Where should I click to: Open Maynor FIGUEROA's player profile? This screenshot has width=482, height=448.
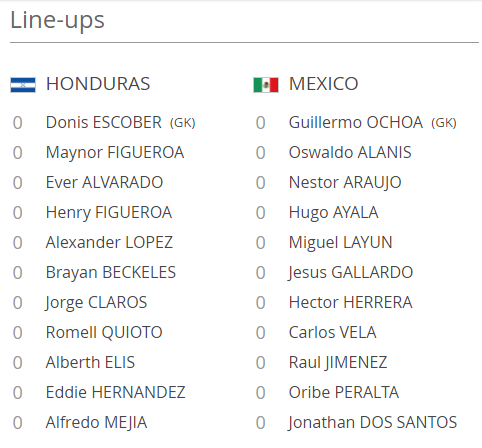(115, 153)
